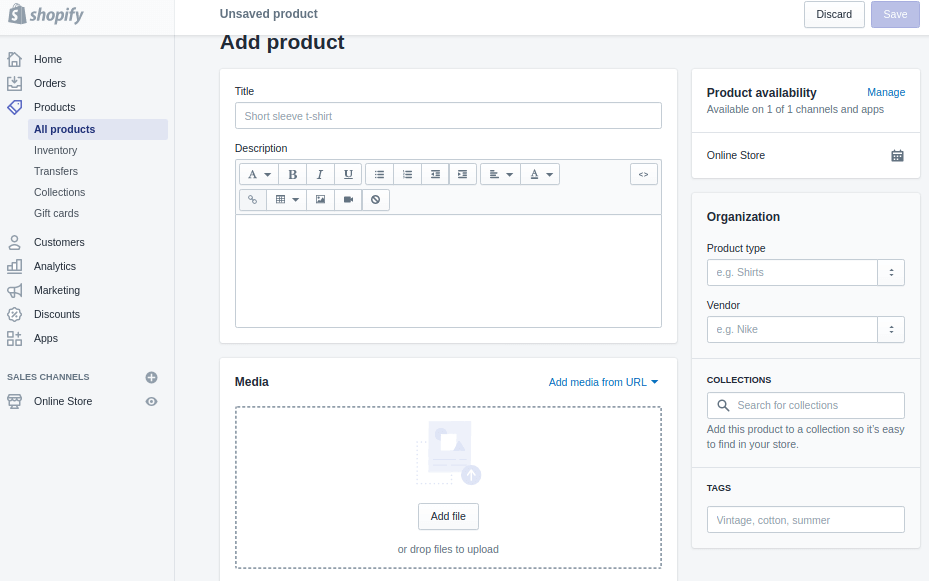Apply italic formatting to description text
The width and height of the screenshot is (929, 581).
[319, 174]
